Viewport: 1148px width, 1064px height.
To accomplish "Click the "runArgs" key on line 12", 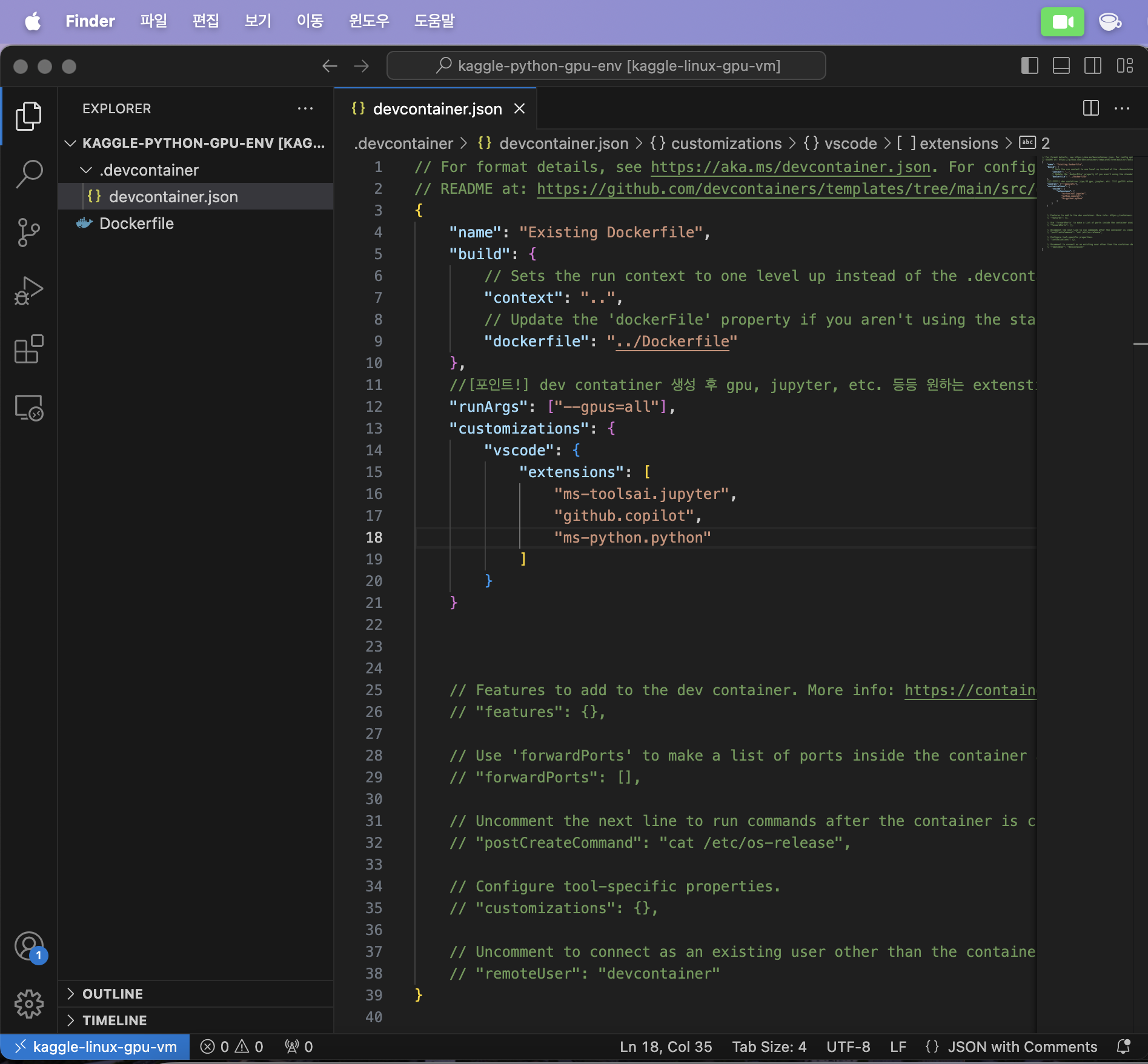I will [x=488, y=407].
